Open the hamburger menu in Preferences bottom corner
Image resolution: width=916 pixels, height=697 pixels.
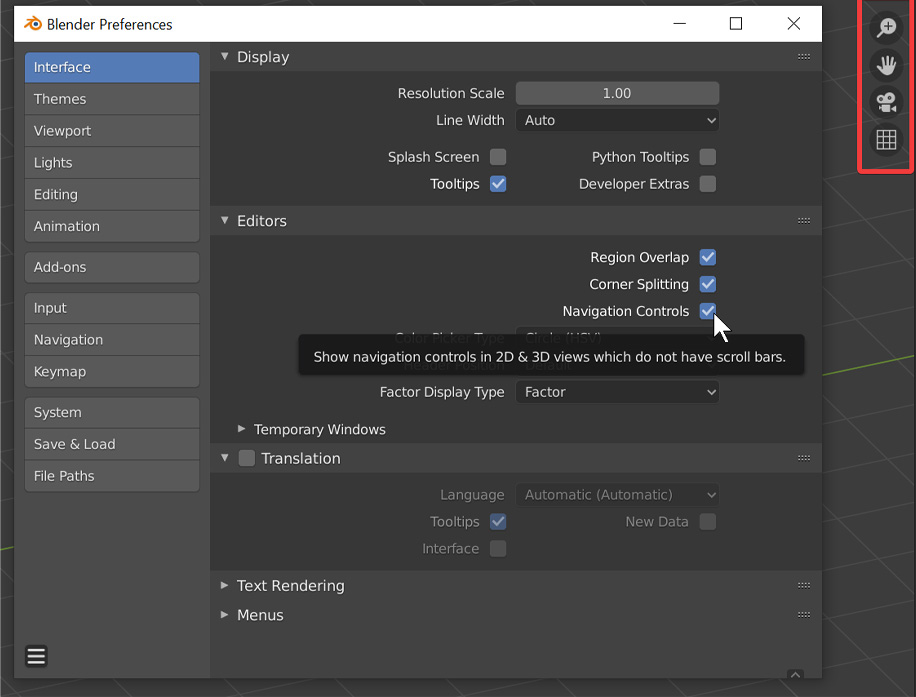(x=36, y=656)
